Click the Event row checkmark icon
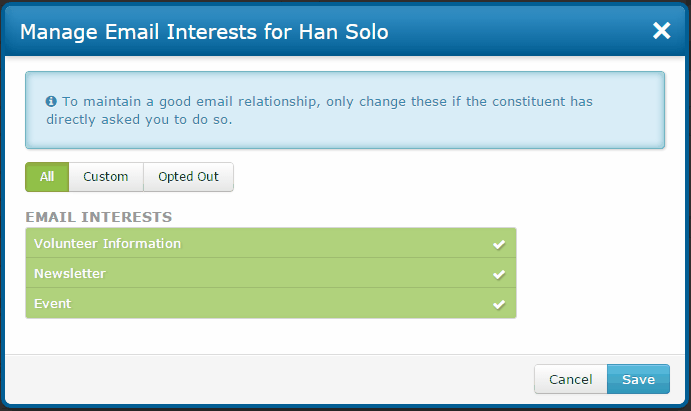The height and width of the screenshot is (411, 691). (499, 304)
